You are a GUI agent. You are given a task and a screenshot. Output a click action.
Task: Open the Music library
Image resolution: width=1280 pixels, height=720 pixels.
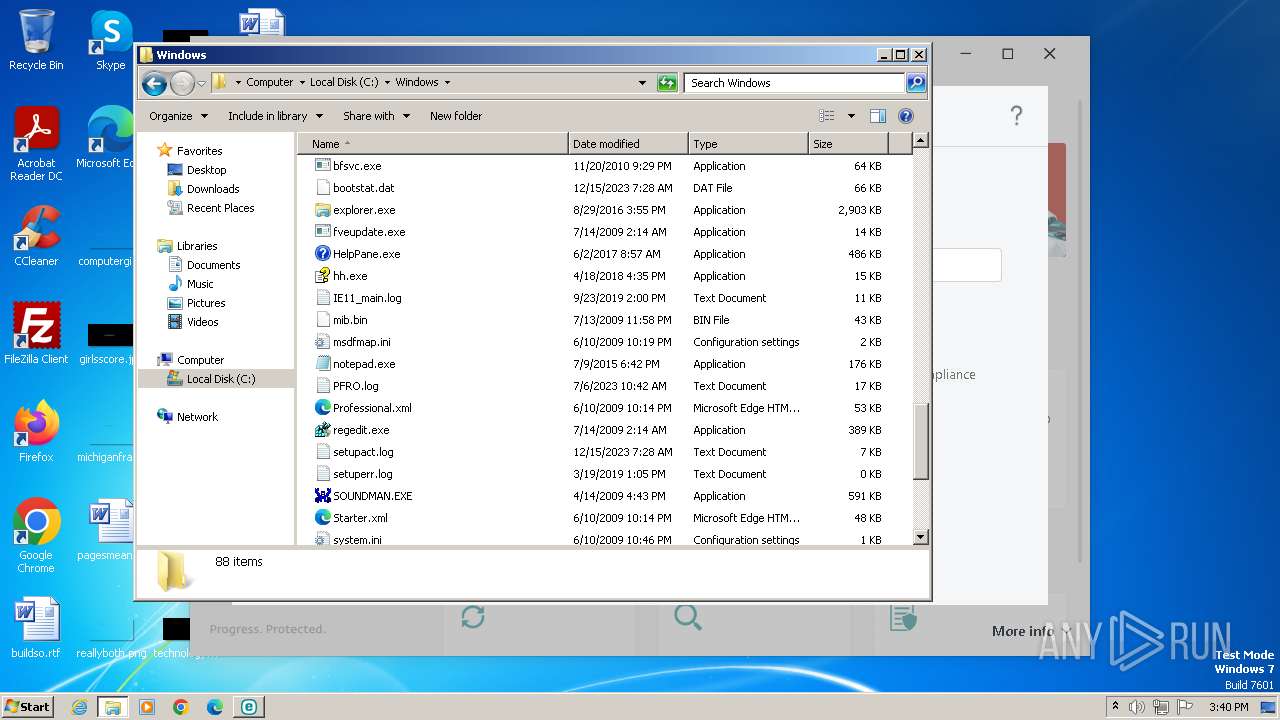click(x=200, y=284)
